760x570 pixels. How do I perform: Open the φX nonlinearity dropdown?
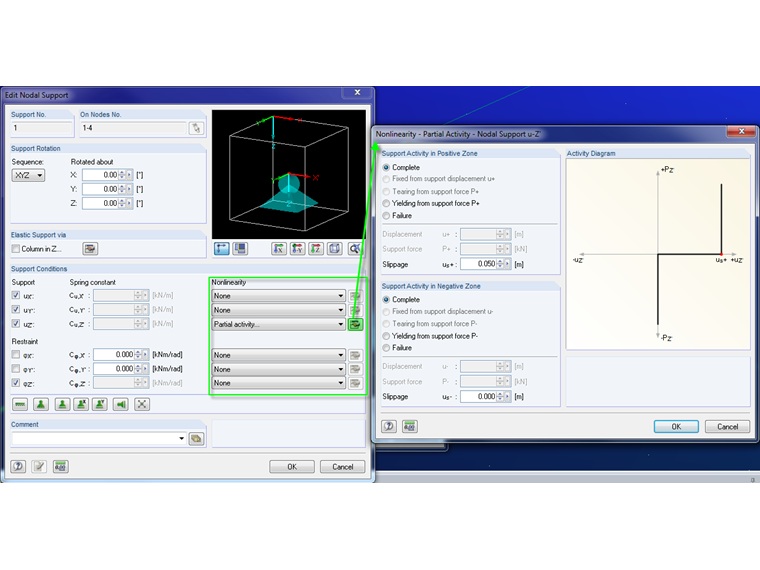[x=279, y=355]
